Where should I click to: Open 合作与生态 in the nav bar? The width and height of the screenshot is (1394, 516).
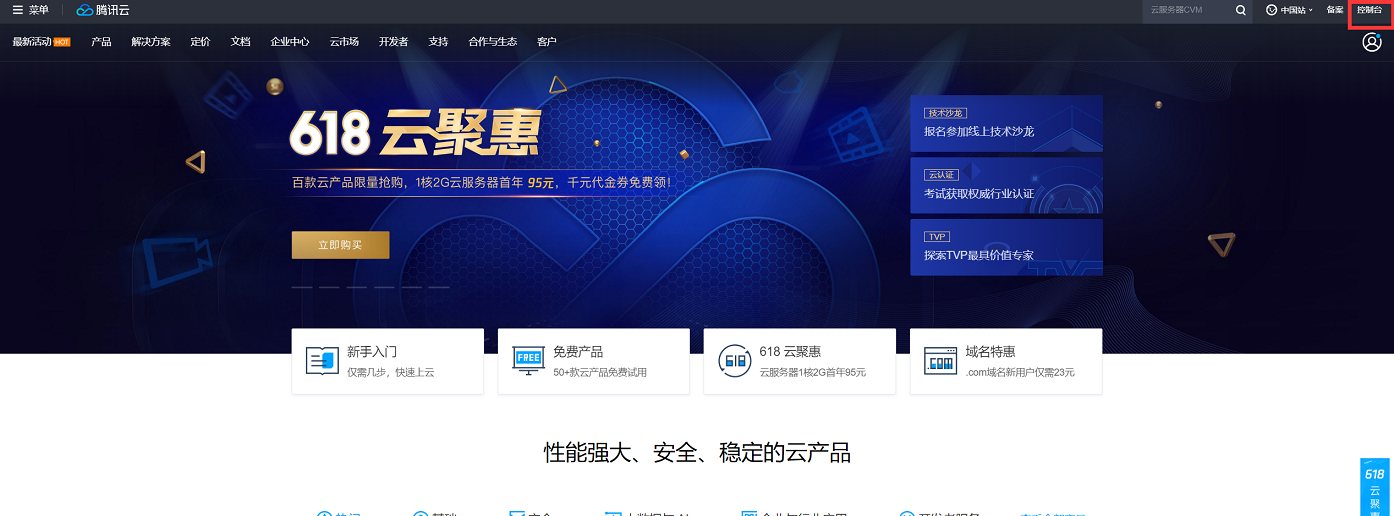(493, 42)
